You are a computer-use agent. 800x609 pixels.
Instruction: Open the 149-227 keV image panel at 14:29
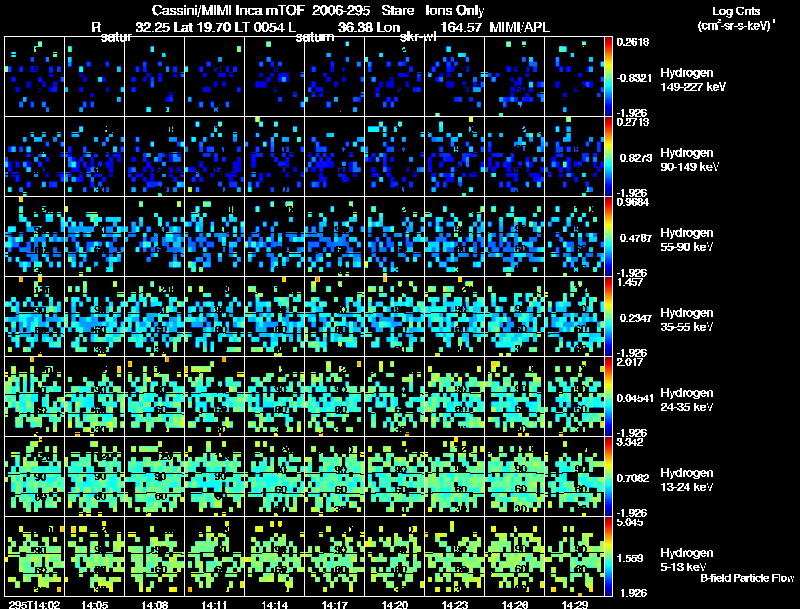pos(574,77)
